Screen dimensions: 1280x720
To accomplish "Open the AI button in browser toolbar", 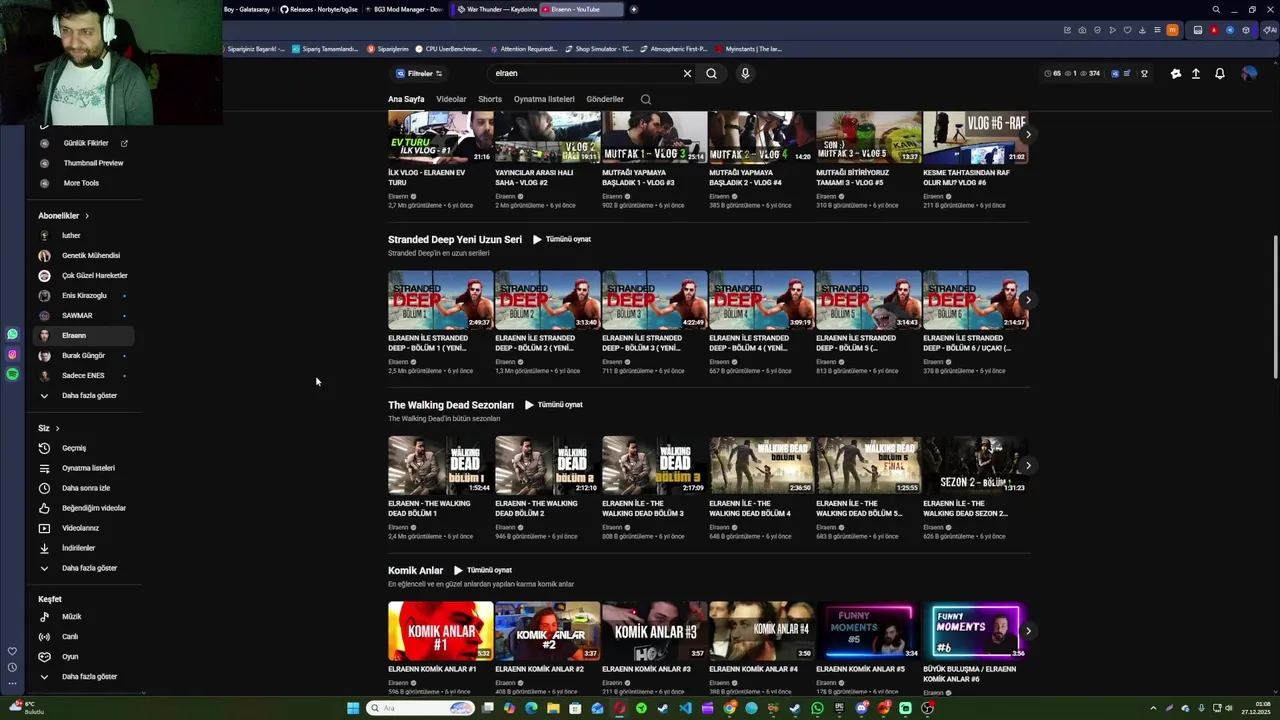I will pyautogui.click(x=1271, y=30).
